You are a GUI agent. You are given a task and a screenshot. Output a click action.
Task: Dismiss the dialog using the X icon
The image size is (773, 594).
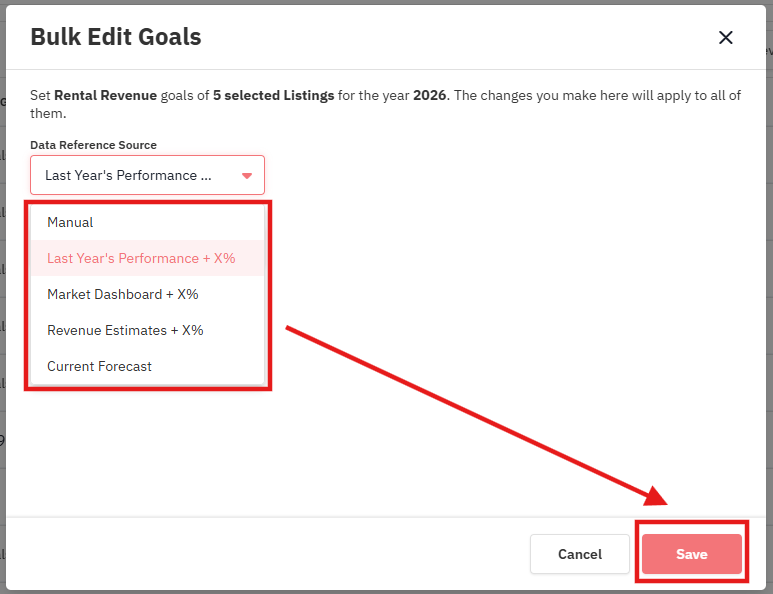click(x=725, y=37)
